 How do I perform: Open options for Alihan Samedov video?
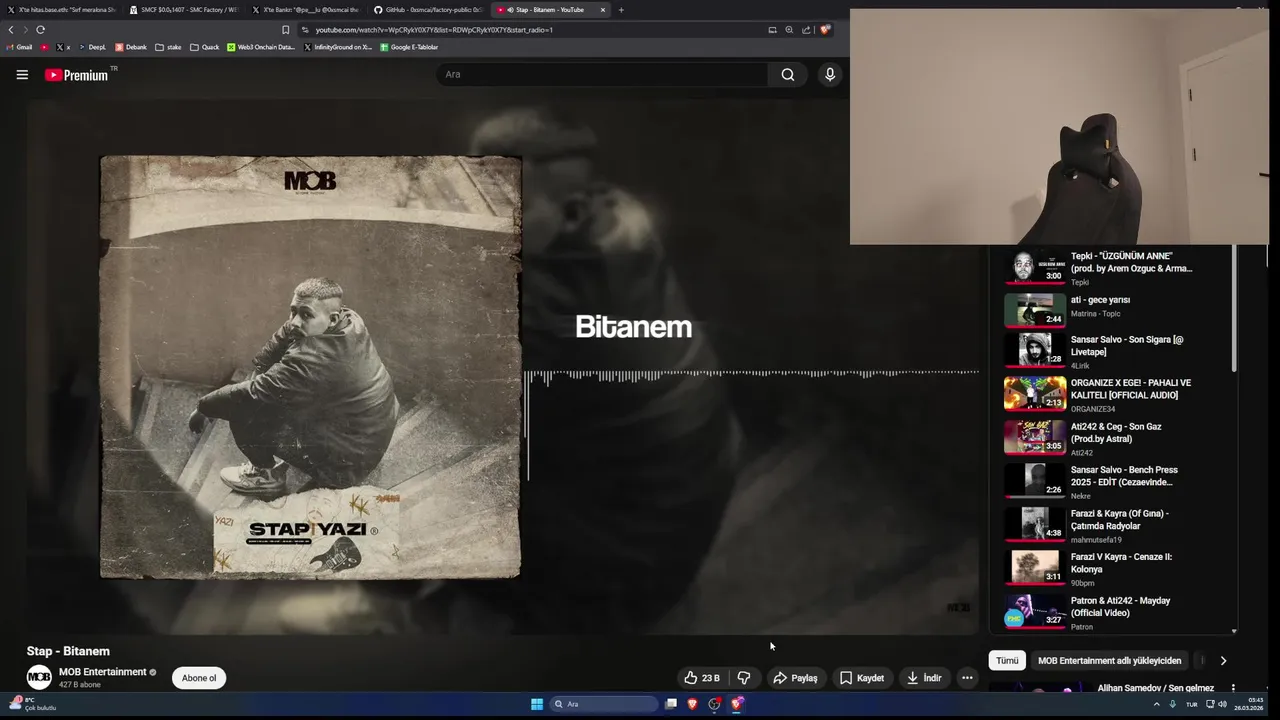(x=1233, y=688)
